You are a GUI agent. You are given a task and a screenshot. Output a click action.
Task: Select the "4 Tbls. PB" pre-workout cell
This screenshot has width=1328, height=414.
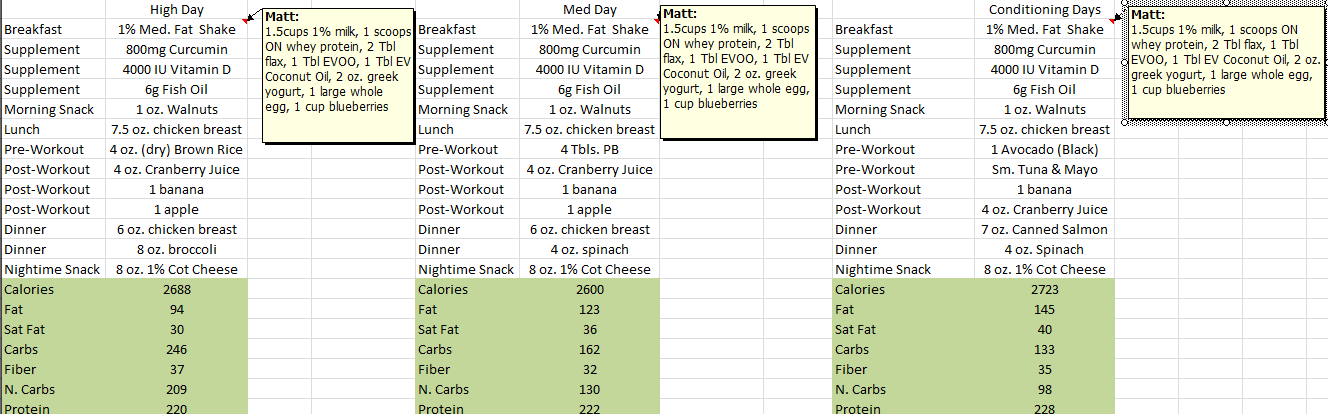pos(589,150)
